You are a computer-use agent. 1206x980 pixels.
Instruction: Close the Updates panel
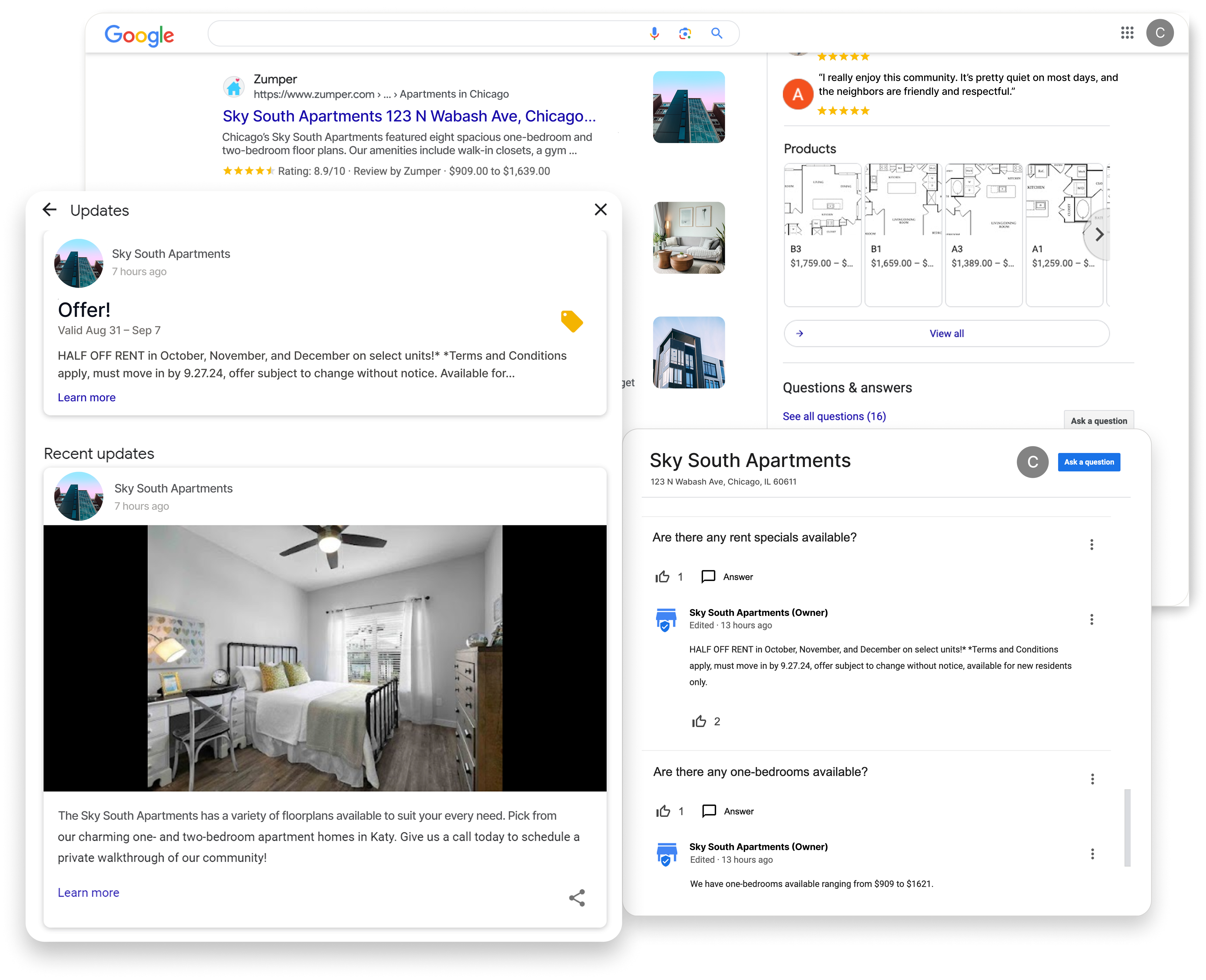point(601,209)
